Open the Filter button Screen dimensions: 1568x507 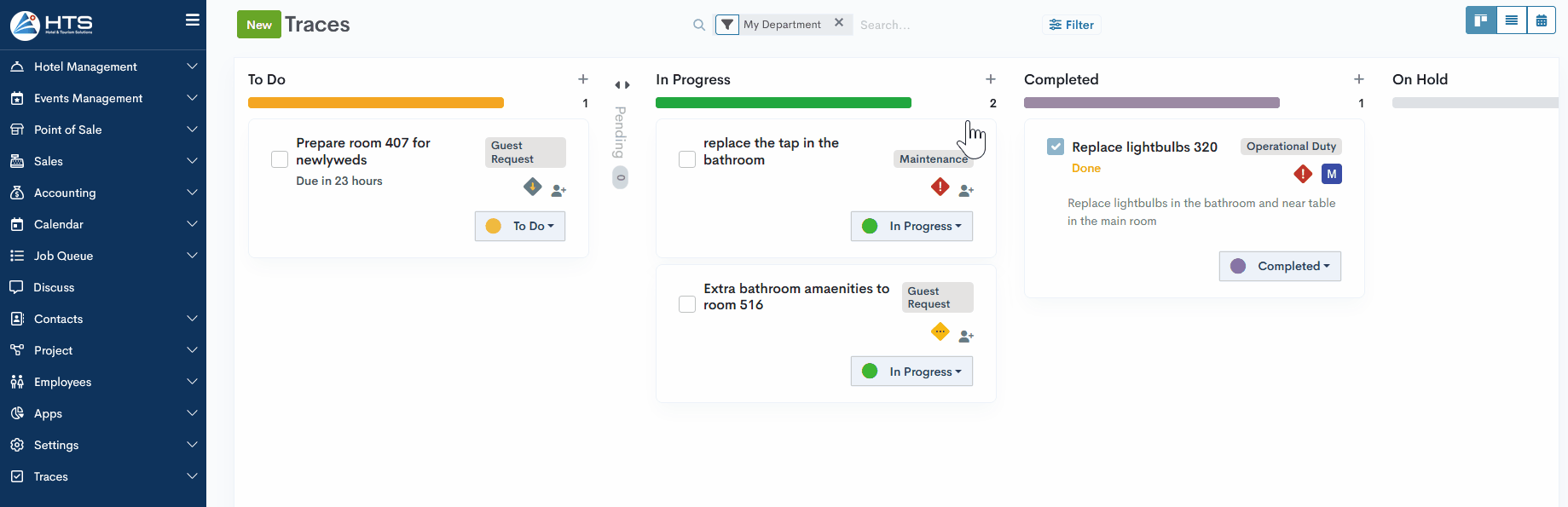click(1071, 25)
